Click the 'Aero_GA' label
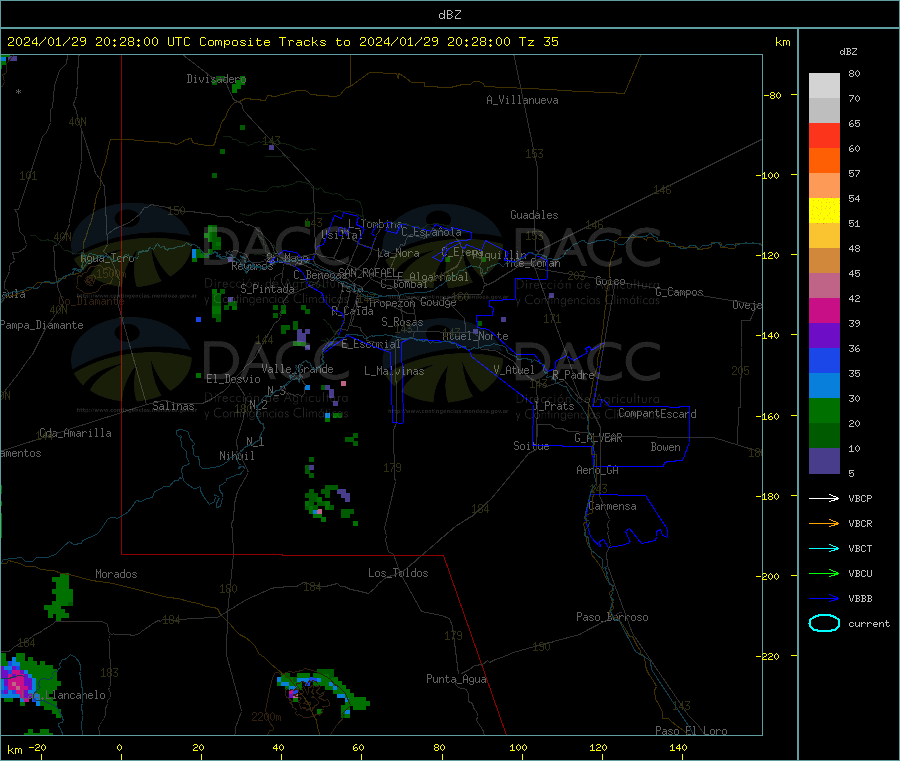This screenshot has width=900, height=761. 597,471
